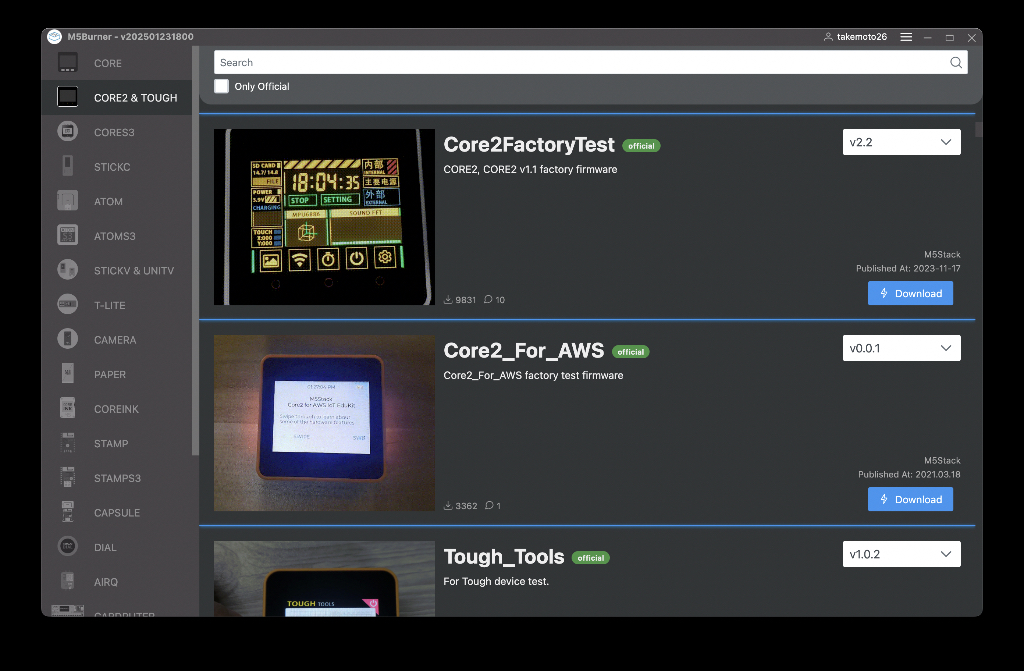Download the Core2FactoryTest firmware
This screenshot has height=671, width=1024.
pyautogui.click(x=910, y=293)
